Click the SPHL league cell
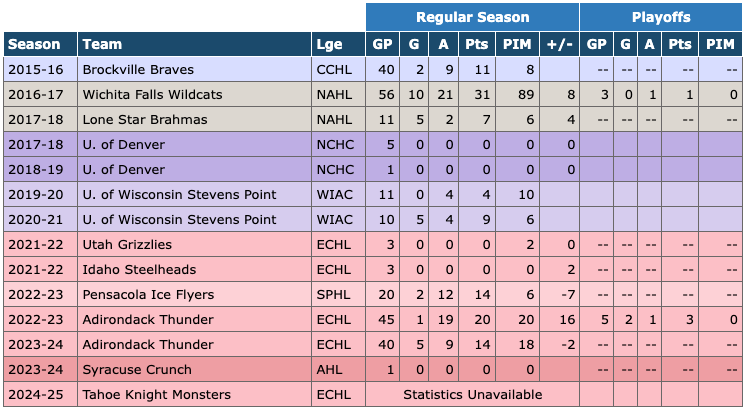Viewport: 744px width, 410px height. [x=331, y=295]
